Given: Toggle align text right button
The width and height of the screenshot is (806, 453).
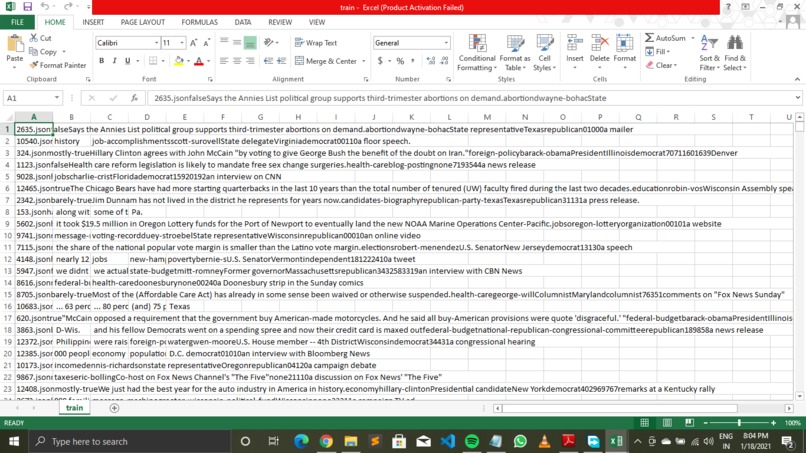Looking at the screenshot, I should tap(250, 61).
